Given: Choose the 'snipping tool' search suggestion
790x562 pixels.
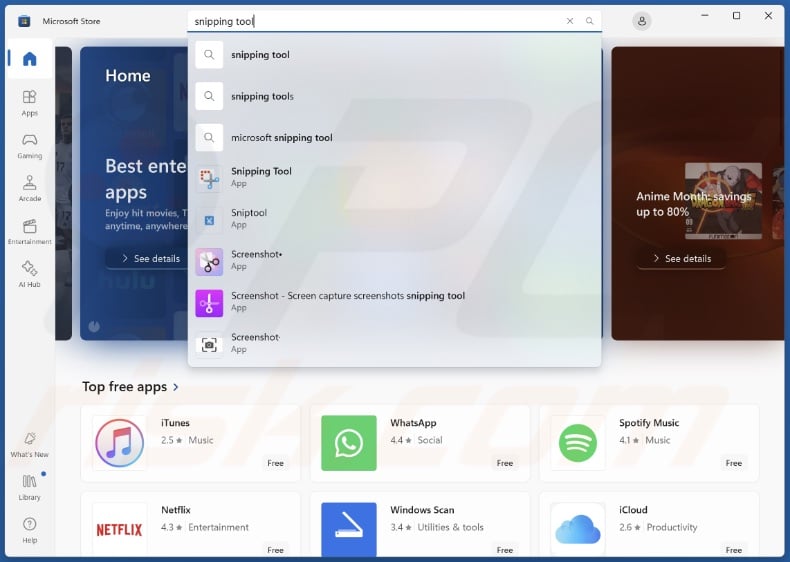Looking at the screenshot, I should click(394, 55).
